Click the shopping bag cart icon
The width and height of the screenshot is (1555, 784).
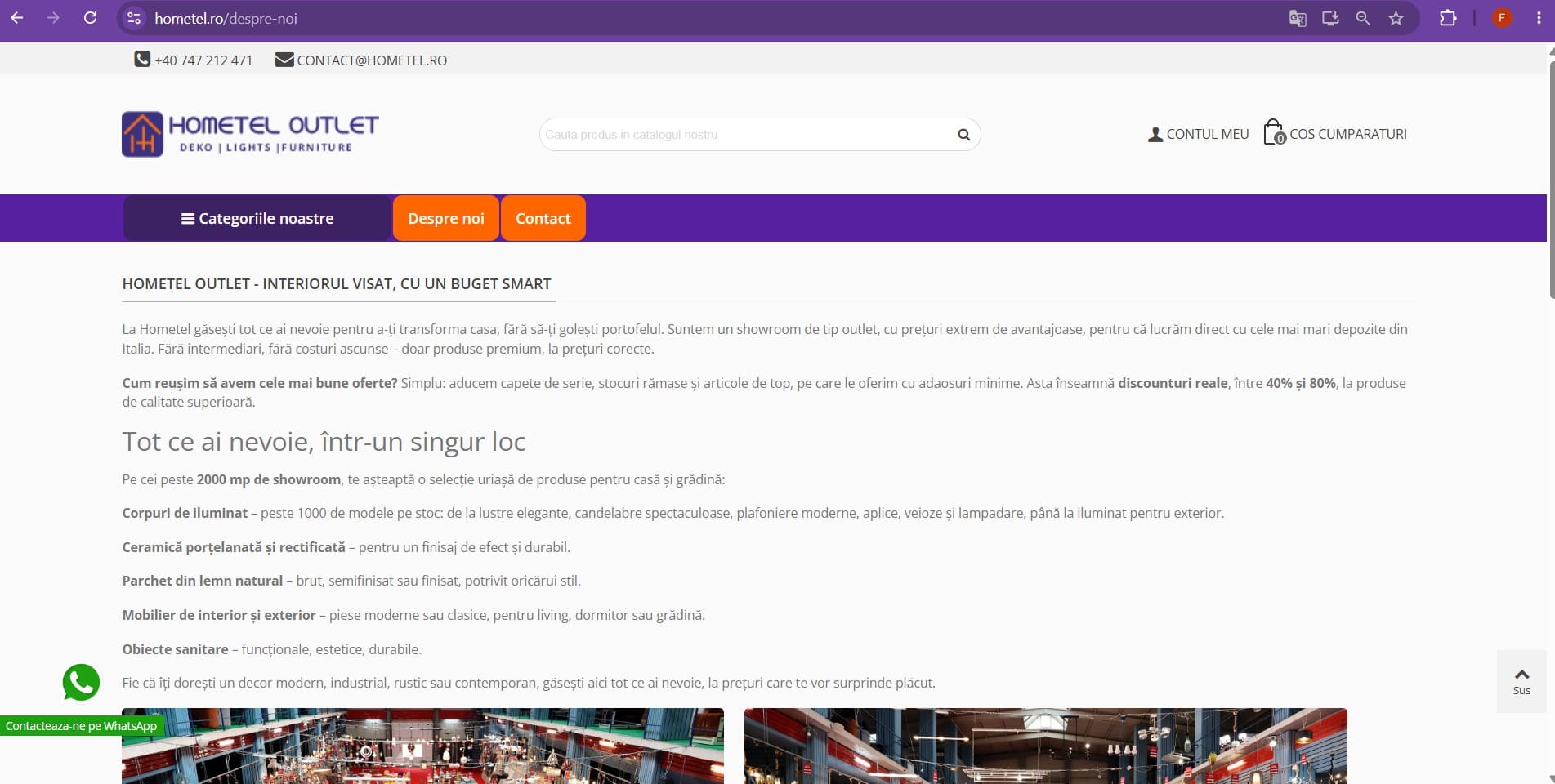(x=1275, y=132)
